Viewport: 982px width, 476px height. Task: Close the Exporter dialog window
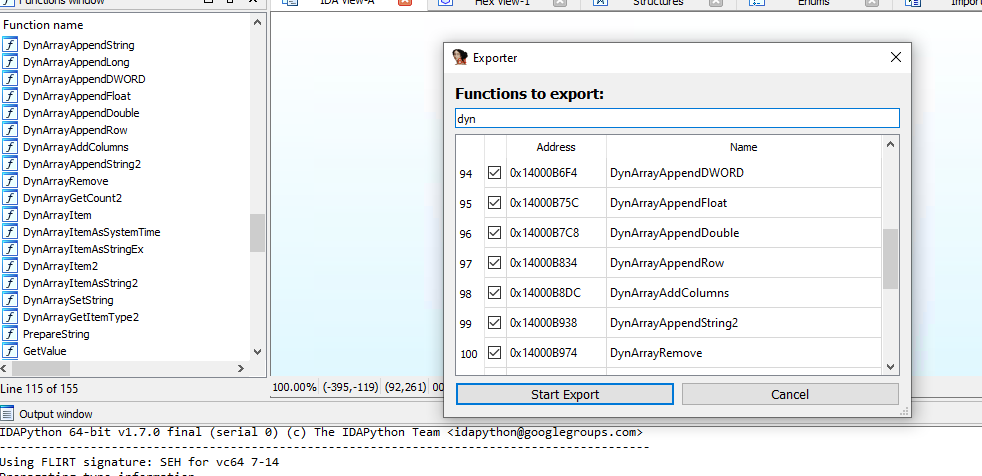pos(896,58)
